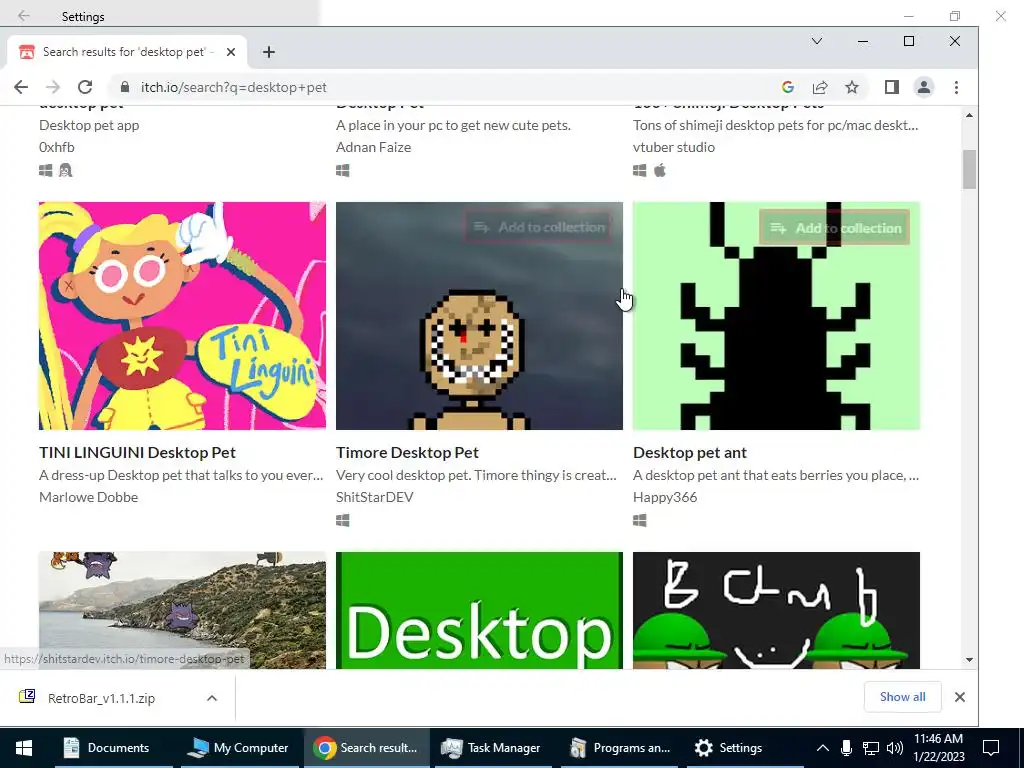Click the Windows platform icon under 0xhfb
1024x768 pixels.
(x=46, y=170)
